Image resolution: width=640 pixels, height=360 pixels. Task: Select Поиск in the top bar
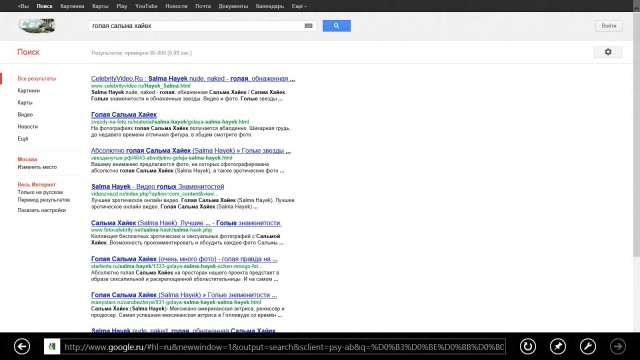44,6
